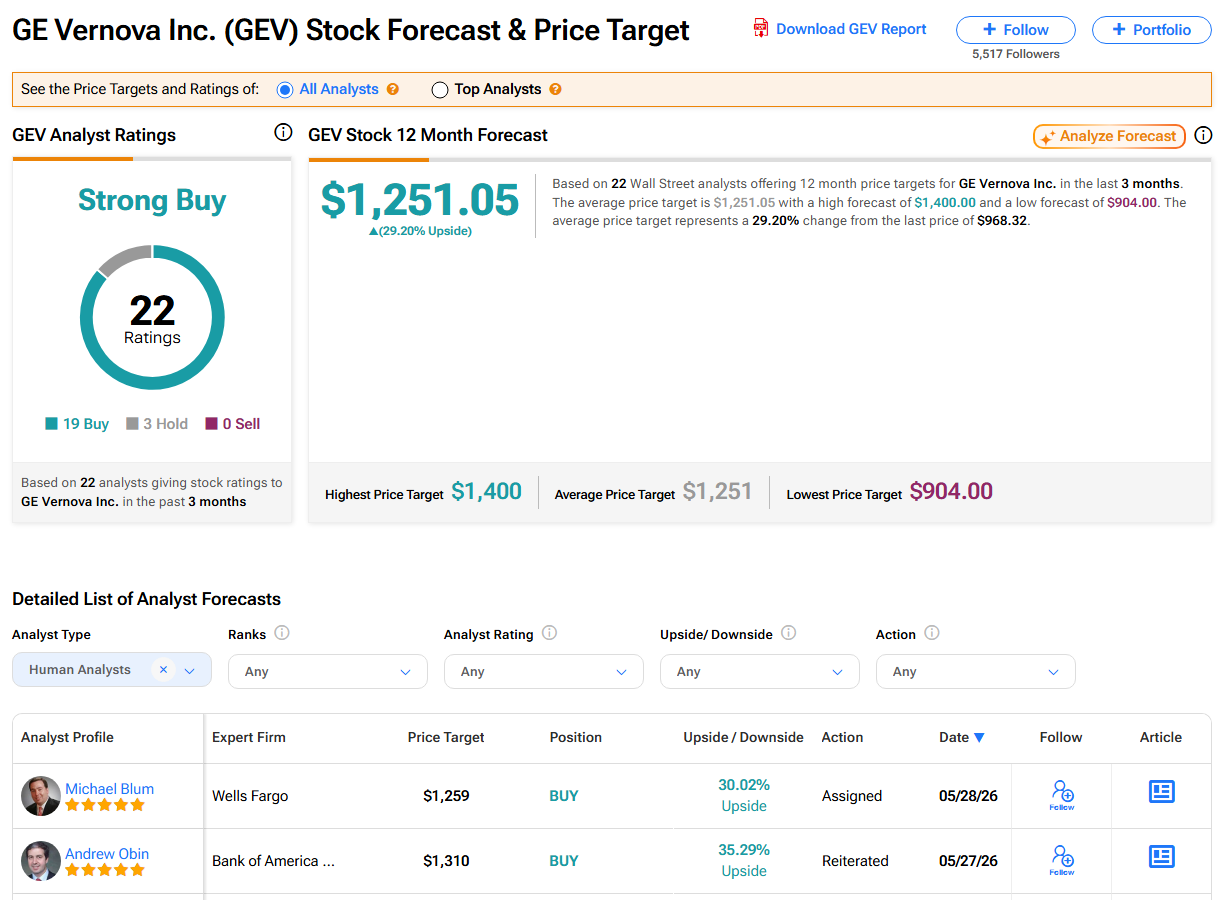The height and width of the screenshot is (900, 1219).
Task: Click the Upside / Downside column header
Action: point(743,738)
